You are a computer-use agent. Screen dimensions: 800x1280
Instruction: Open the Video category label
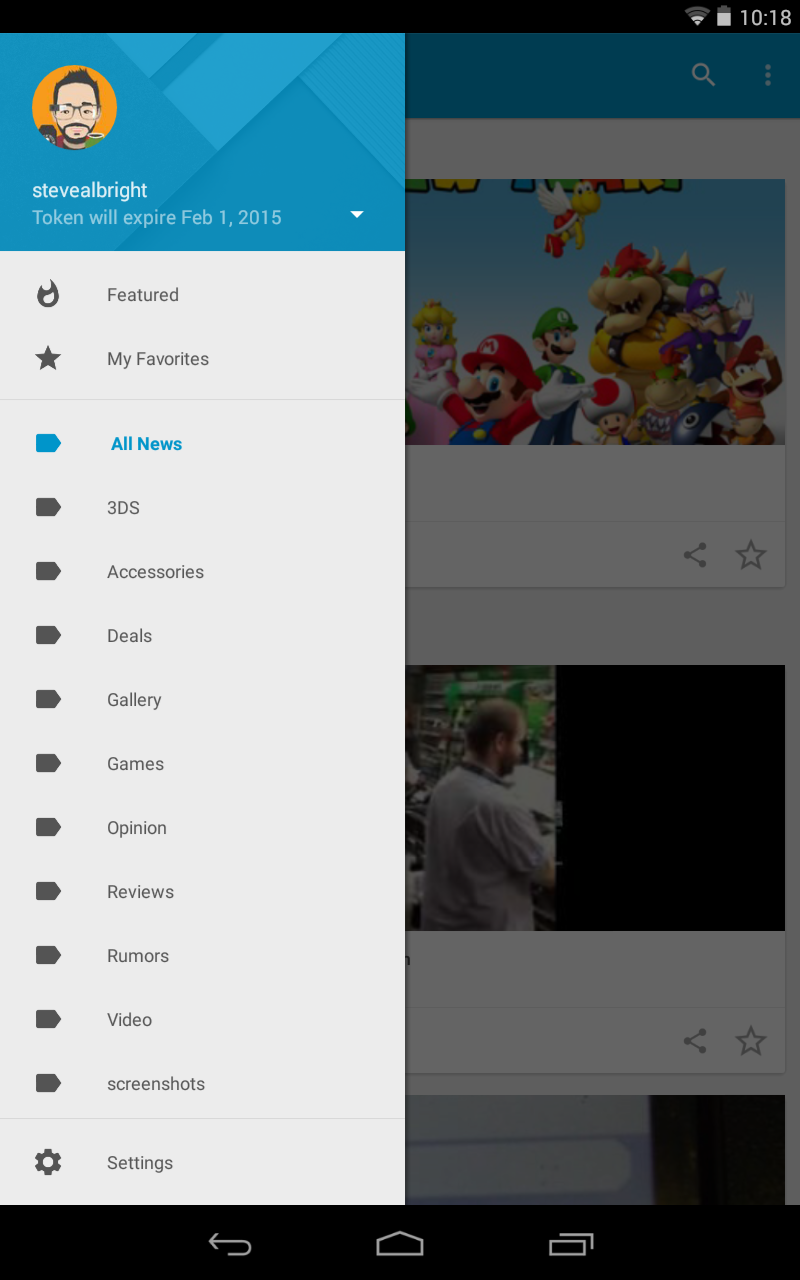tap(130, 1020)
